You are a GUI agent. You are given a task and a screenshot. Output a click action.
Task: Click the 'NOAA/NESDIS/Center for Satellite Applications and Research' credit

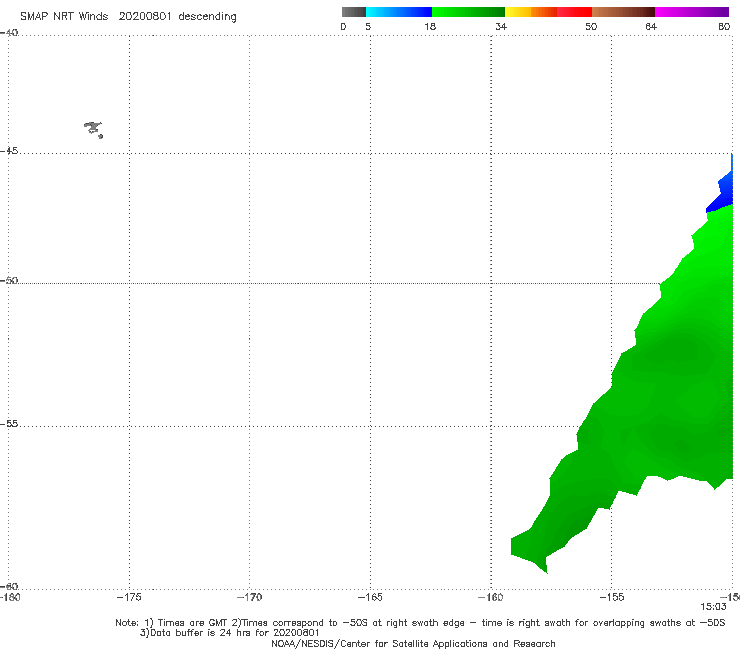click(413, 644)
